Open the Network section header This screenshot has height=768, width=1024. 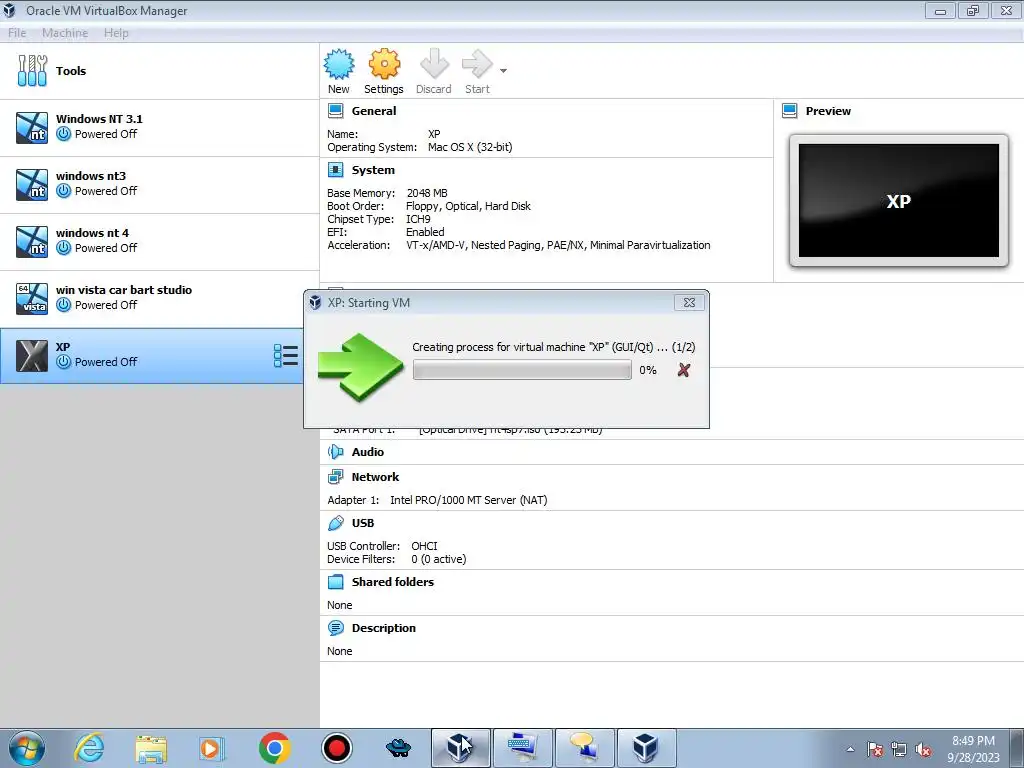coord(375,477)
